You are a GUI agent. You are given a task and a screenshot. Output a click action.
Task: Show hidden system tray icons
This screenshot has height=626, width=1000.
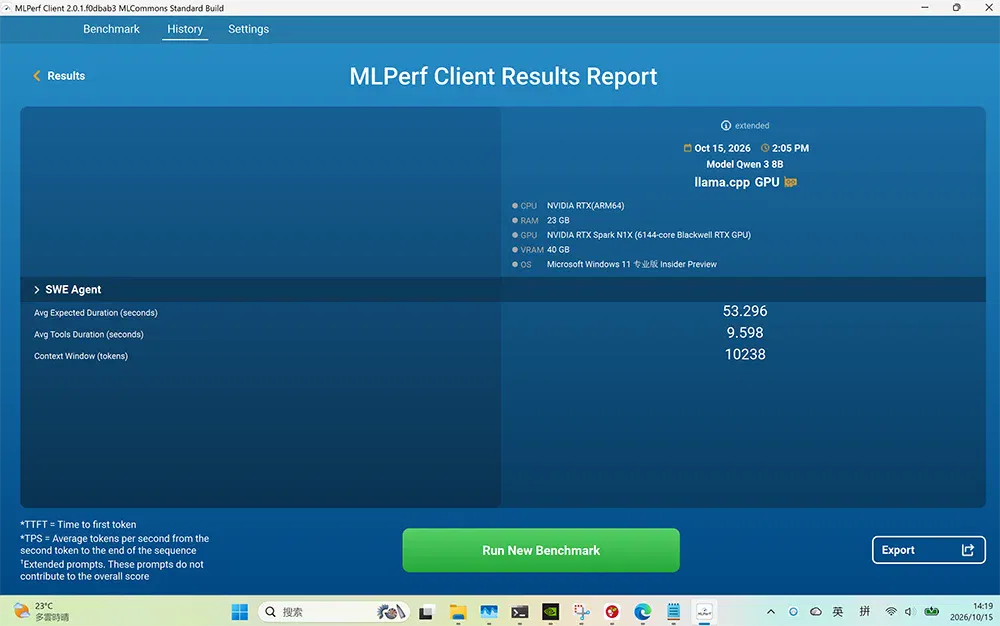[770, 612]
